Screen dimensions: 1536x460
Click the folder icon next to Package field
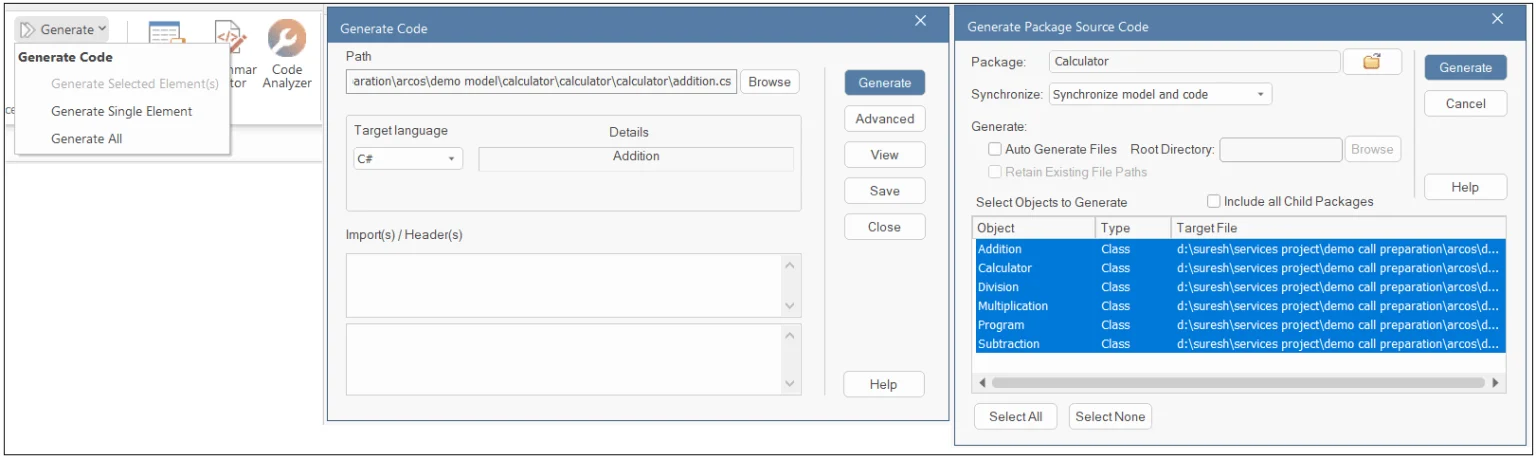[x=1371, y=62]
